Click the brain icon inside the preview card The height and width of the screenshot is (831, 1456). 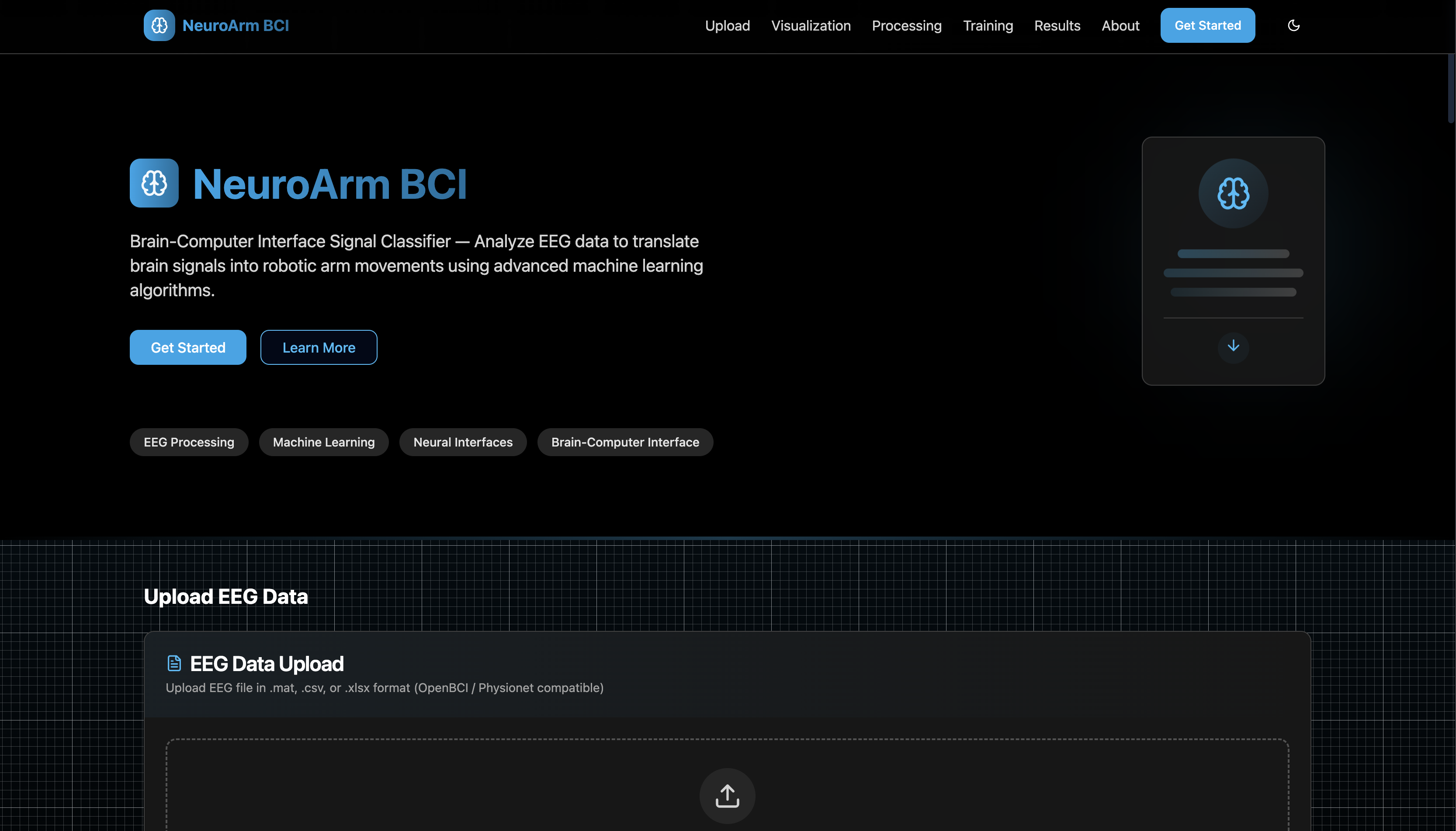[1233, 193]
